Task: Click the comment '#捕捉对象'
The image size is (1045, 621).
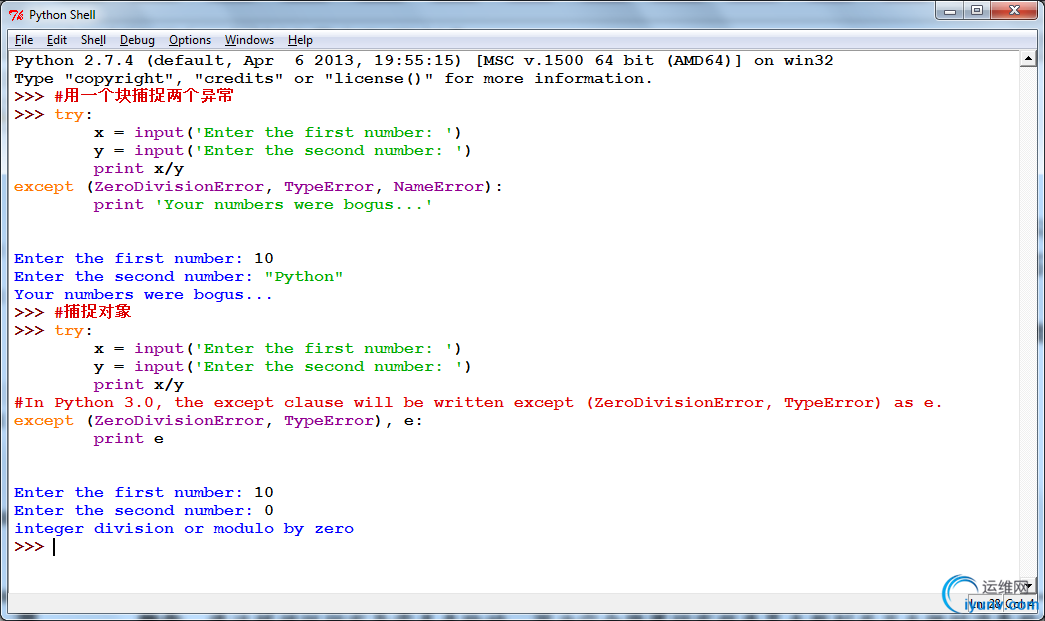Action: pyautogui.click(x=93, y=312)
